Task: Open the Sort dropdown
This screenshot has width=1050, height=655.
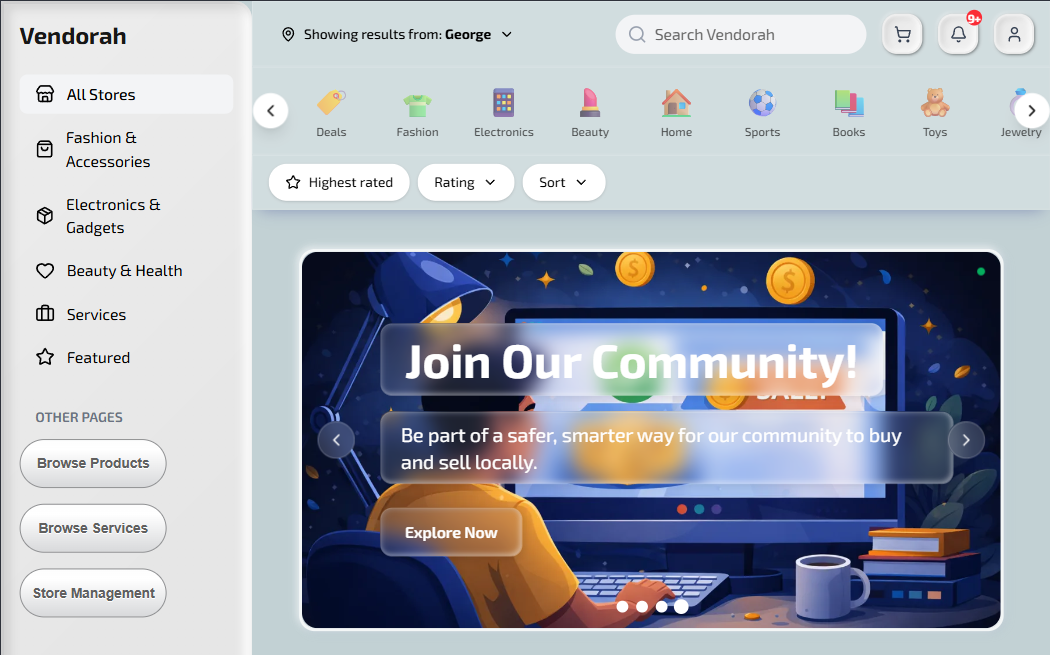Action: pyautogui.click(x=563, y=182)
